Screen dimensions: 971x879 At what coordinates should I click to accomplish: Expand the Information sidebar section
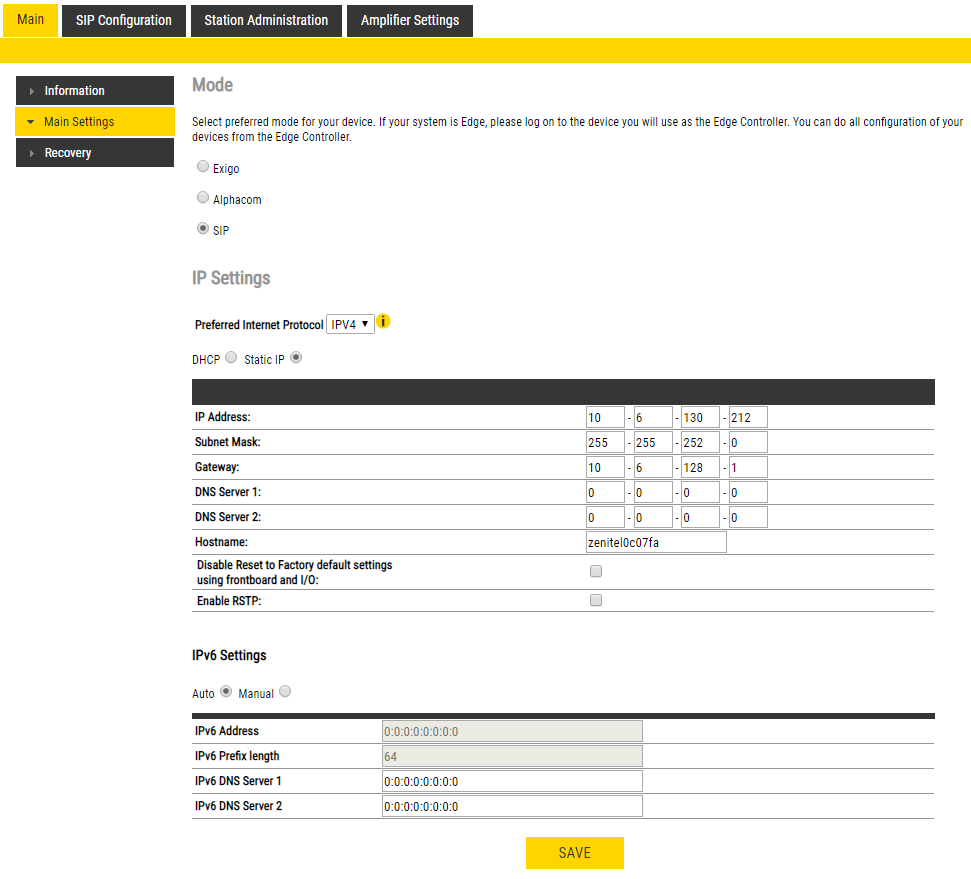[95, 91]
